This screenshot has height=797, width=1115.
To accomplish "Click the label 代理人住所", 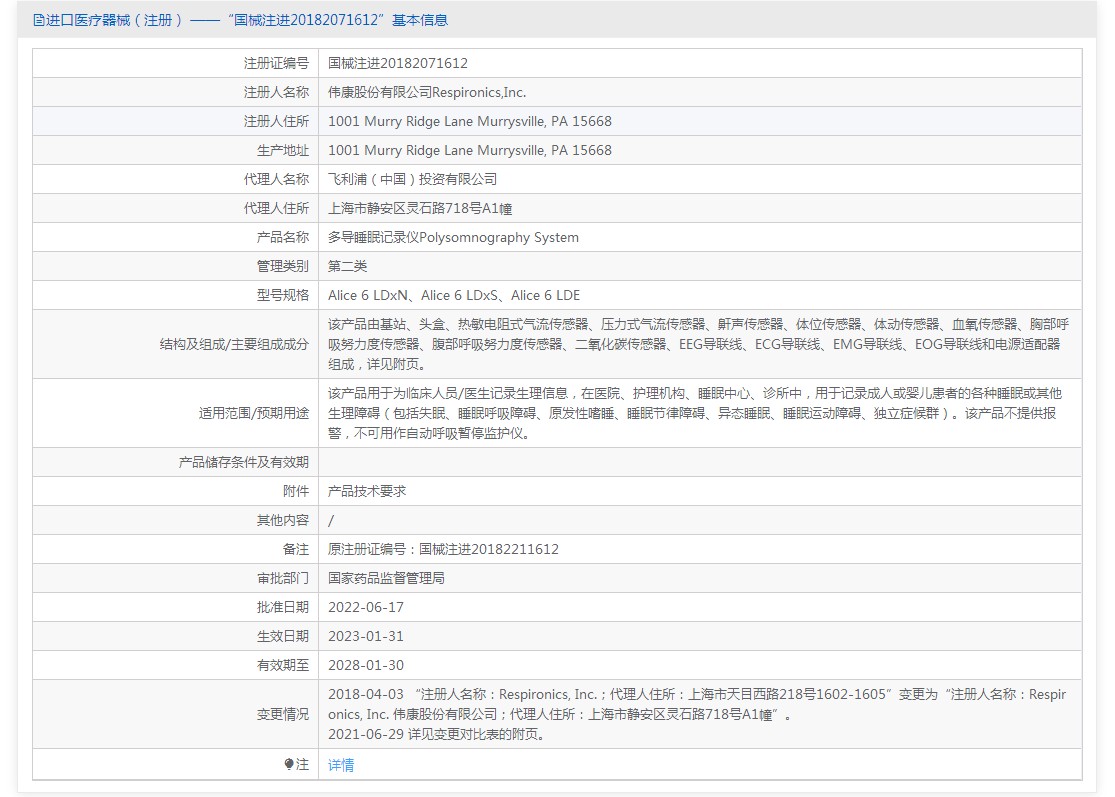I will coord(276,208).
